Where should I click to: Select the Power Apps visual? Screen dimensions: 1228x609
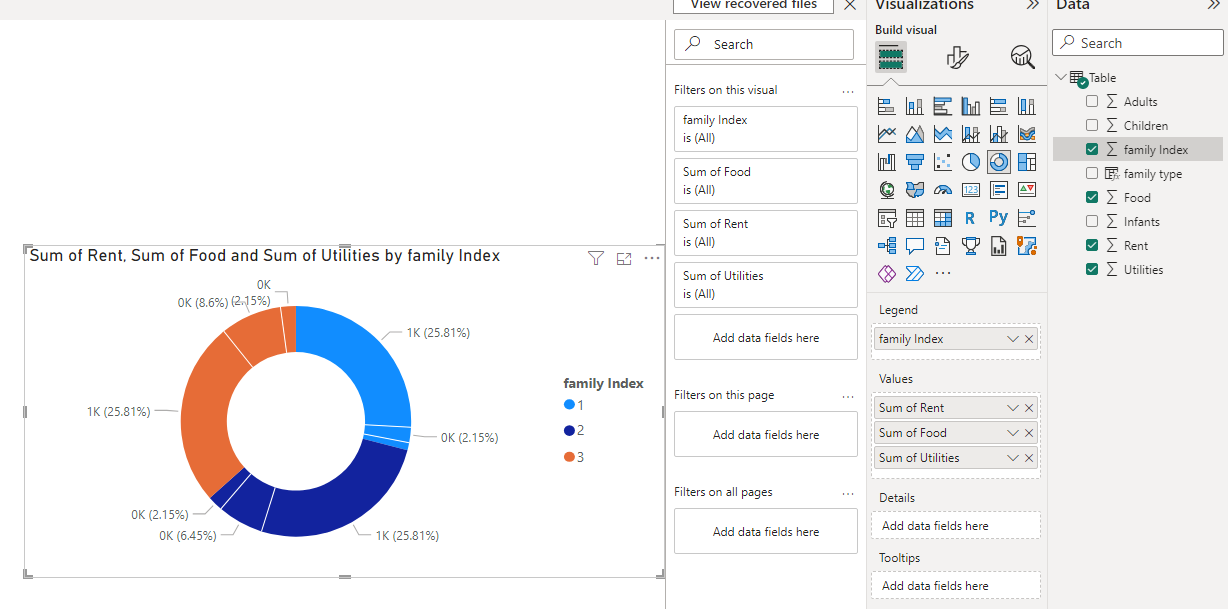[x=887, y=273]
